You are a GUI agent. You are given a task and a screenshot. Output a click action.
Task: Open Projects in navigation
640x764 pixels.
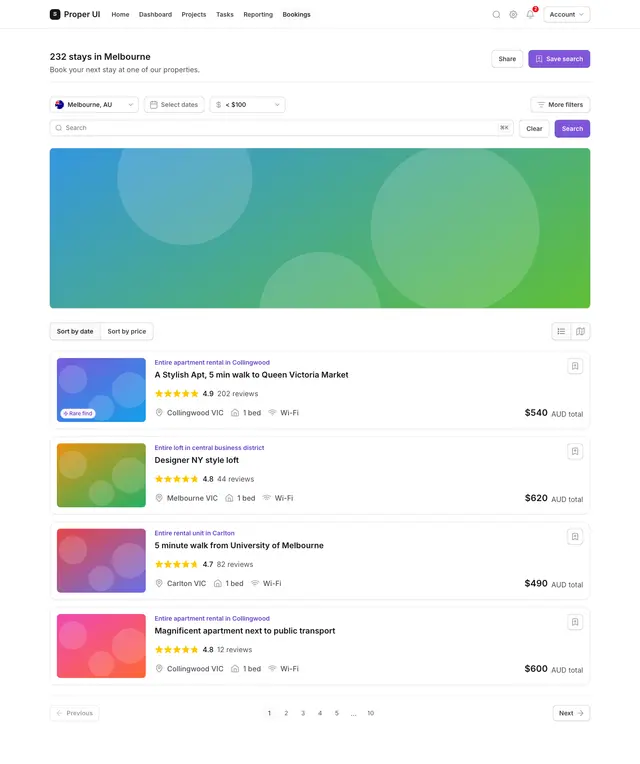pyautogui.click(x=194, y=15)
